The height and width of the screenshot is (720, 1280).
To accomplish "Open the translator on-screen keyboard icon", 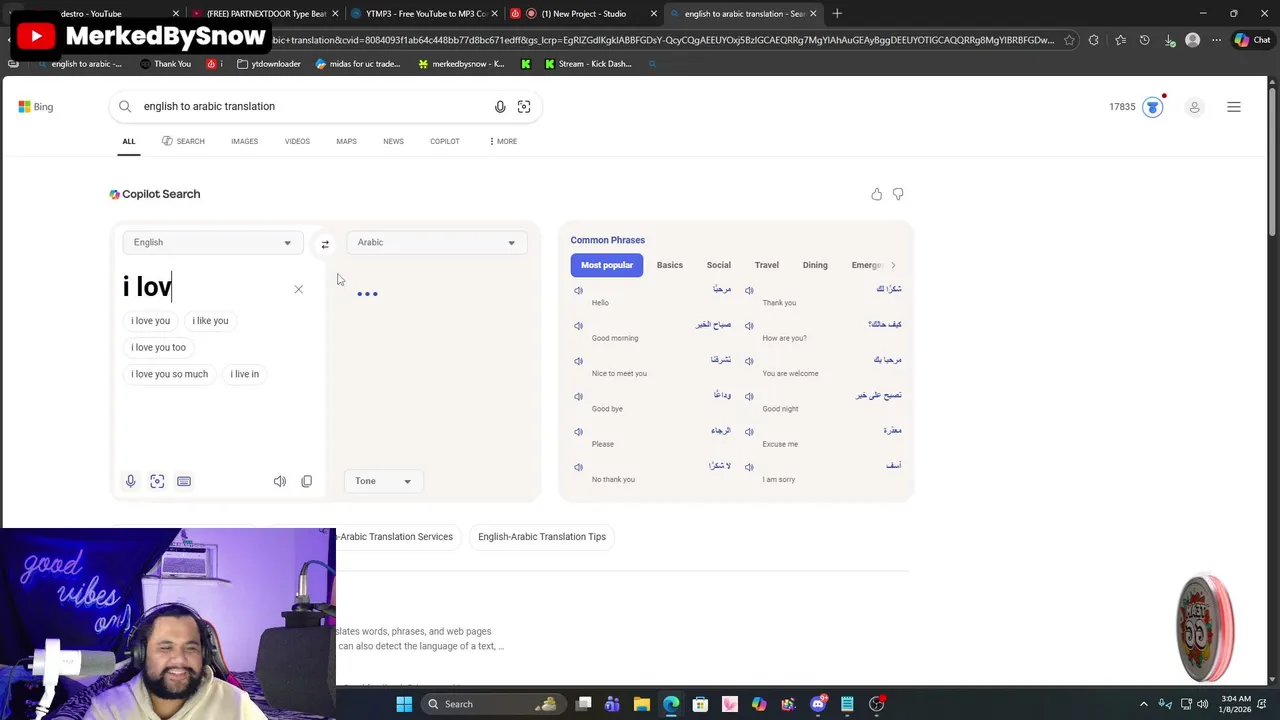I will coord(184,481).
